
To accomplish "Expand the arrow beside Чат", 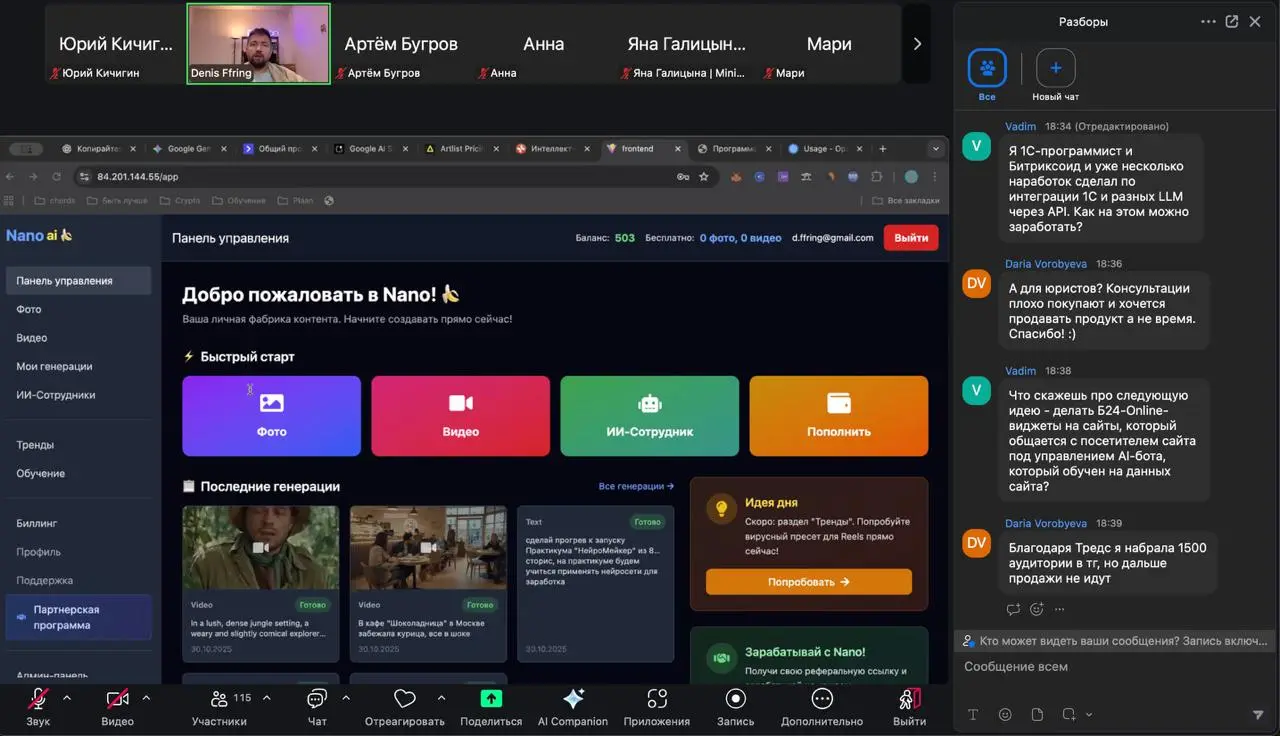I will coord(346,698).
